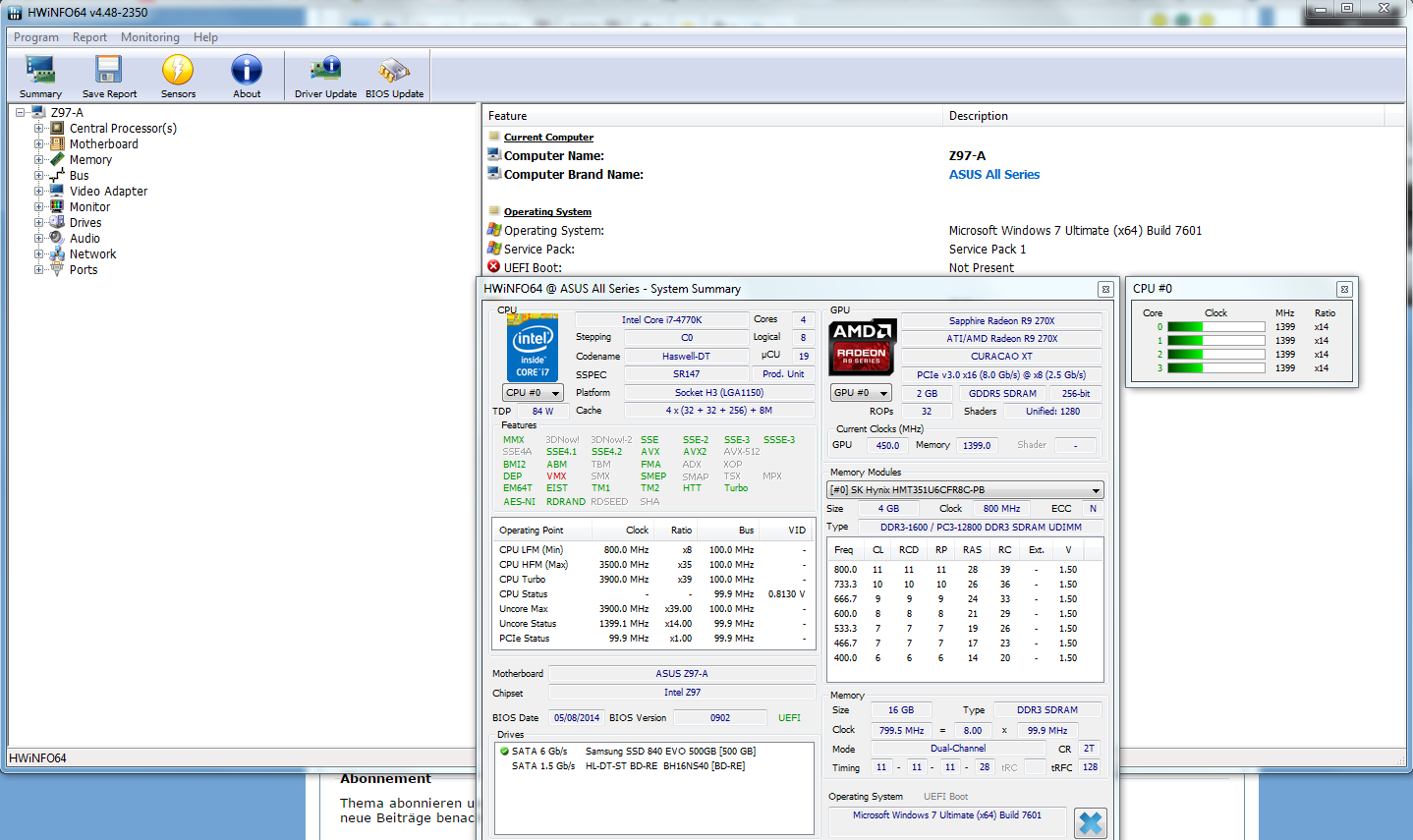Viewport: 1413px width, 840px height.
Task: Expand the Ports tree node
Action: point(38,269)
